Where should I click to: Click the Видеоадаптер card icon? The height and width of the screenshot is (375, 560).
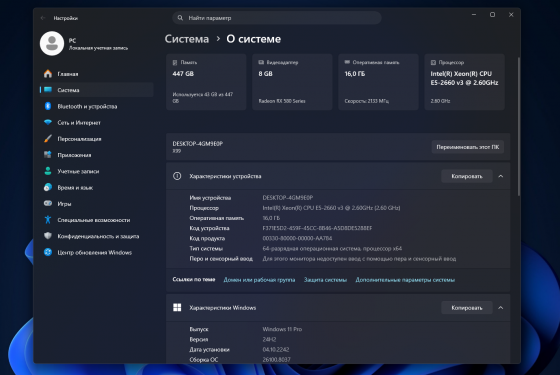(261, 62)
